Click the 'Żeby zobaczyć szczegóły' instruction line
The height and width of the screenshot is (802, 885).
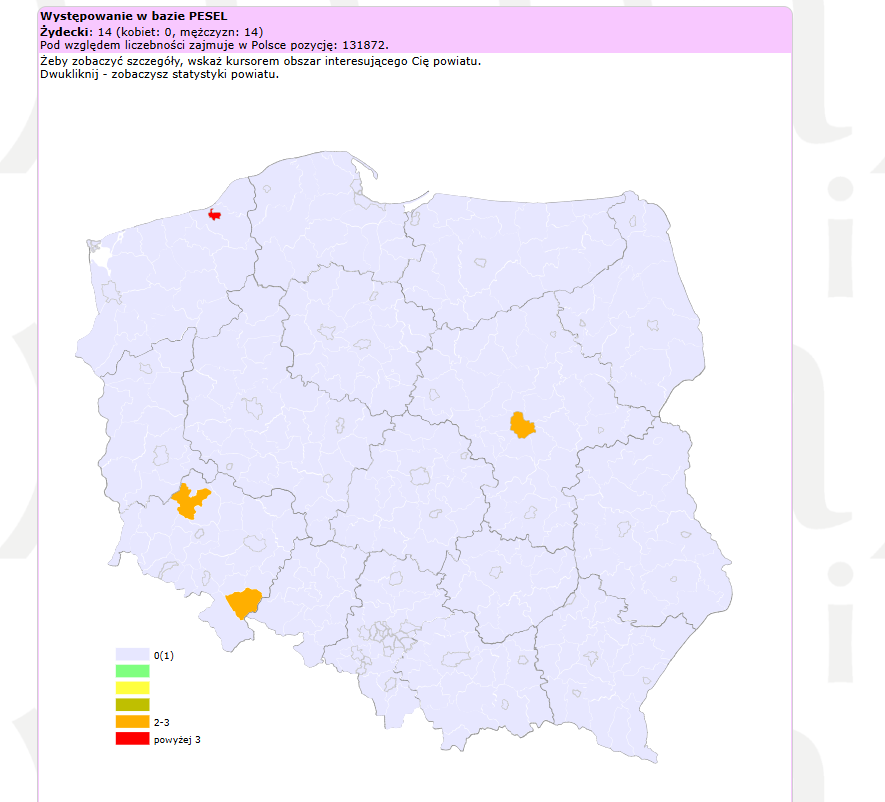[x=261, y=61]
